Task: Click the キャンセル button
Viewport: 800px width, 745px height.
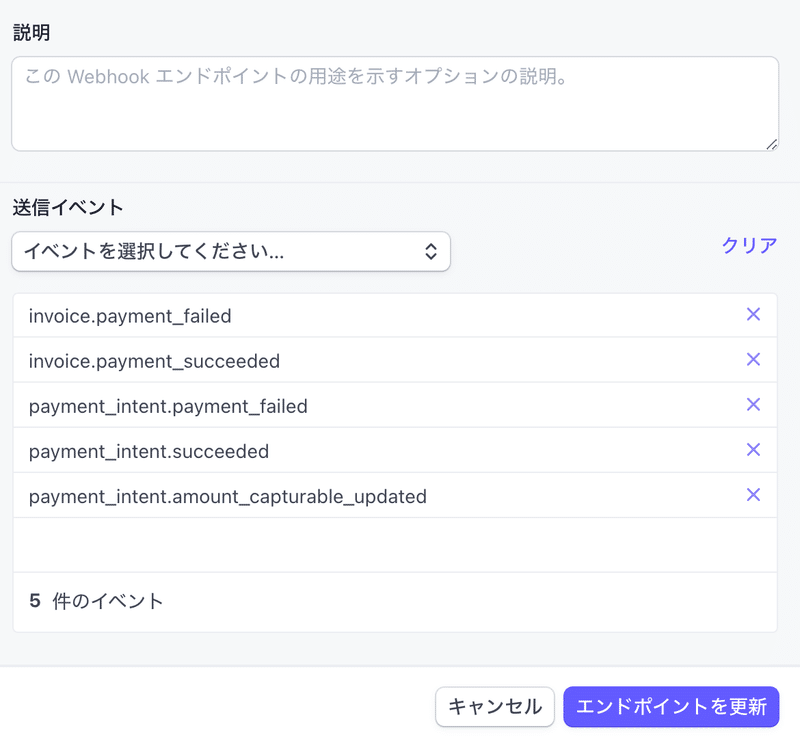Action: click(494, 707)
